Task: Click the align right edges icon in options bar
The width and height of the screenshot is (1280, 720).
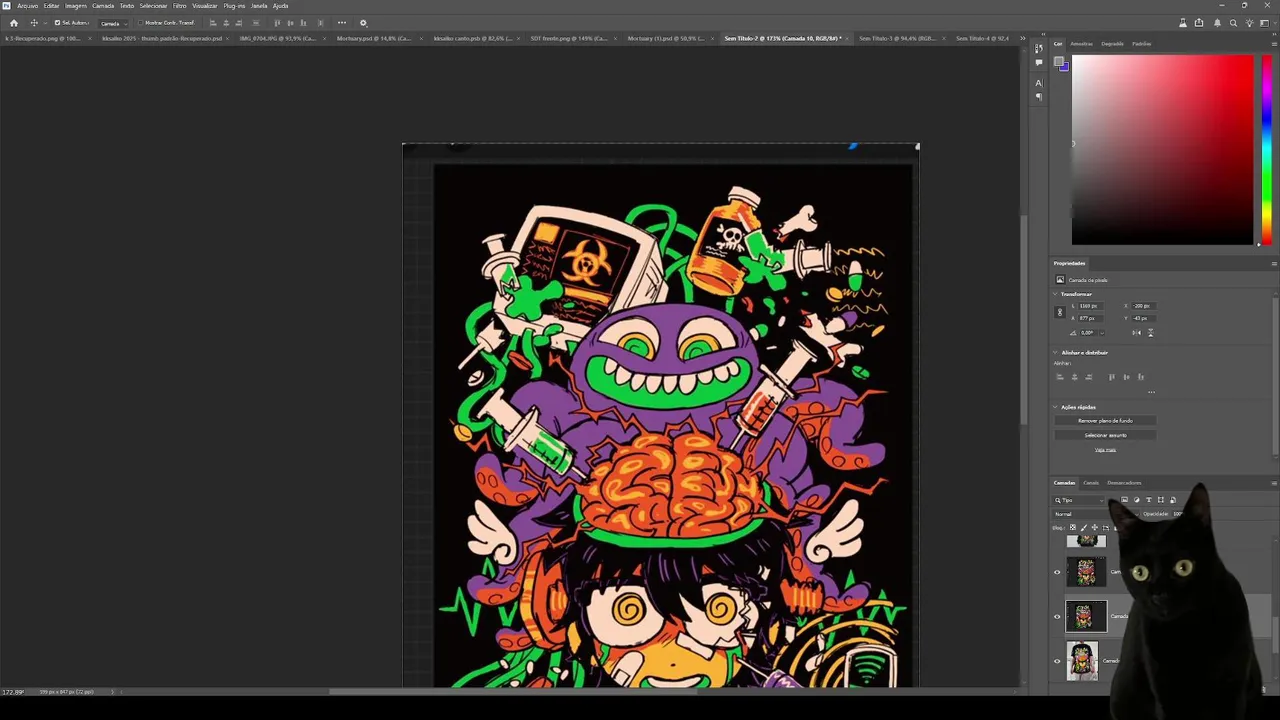Action: (x=239, y=23)
